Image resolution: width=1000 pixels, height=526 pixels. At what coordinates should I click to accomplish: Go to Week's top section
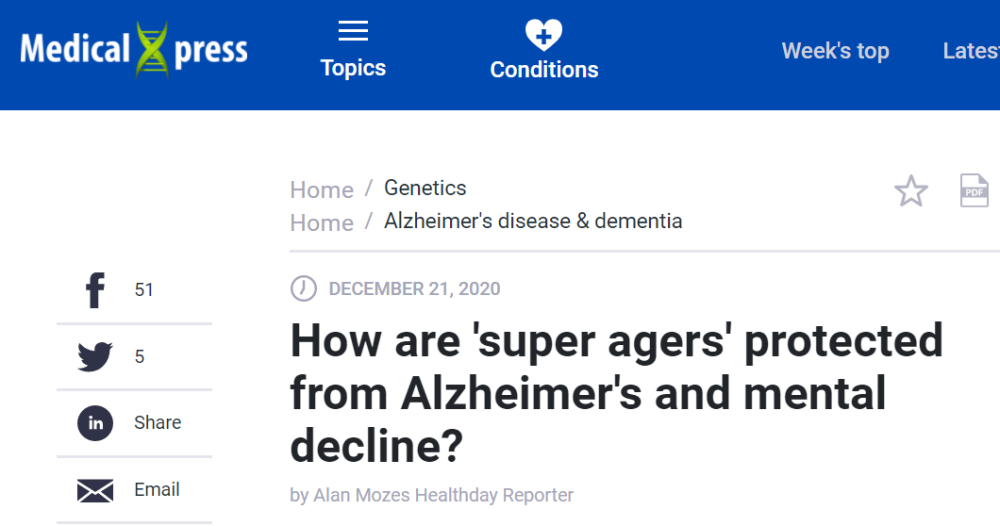[x=835, y=51]
